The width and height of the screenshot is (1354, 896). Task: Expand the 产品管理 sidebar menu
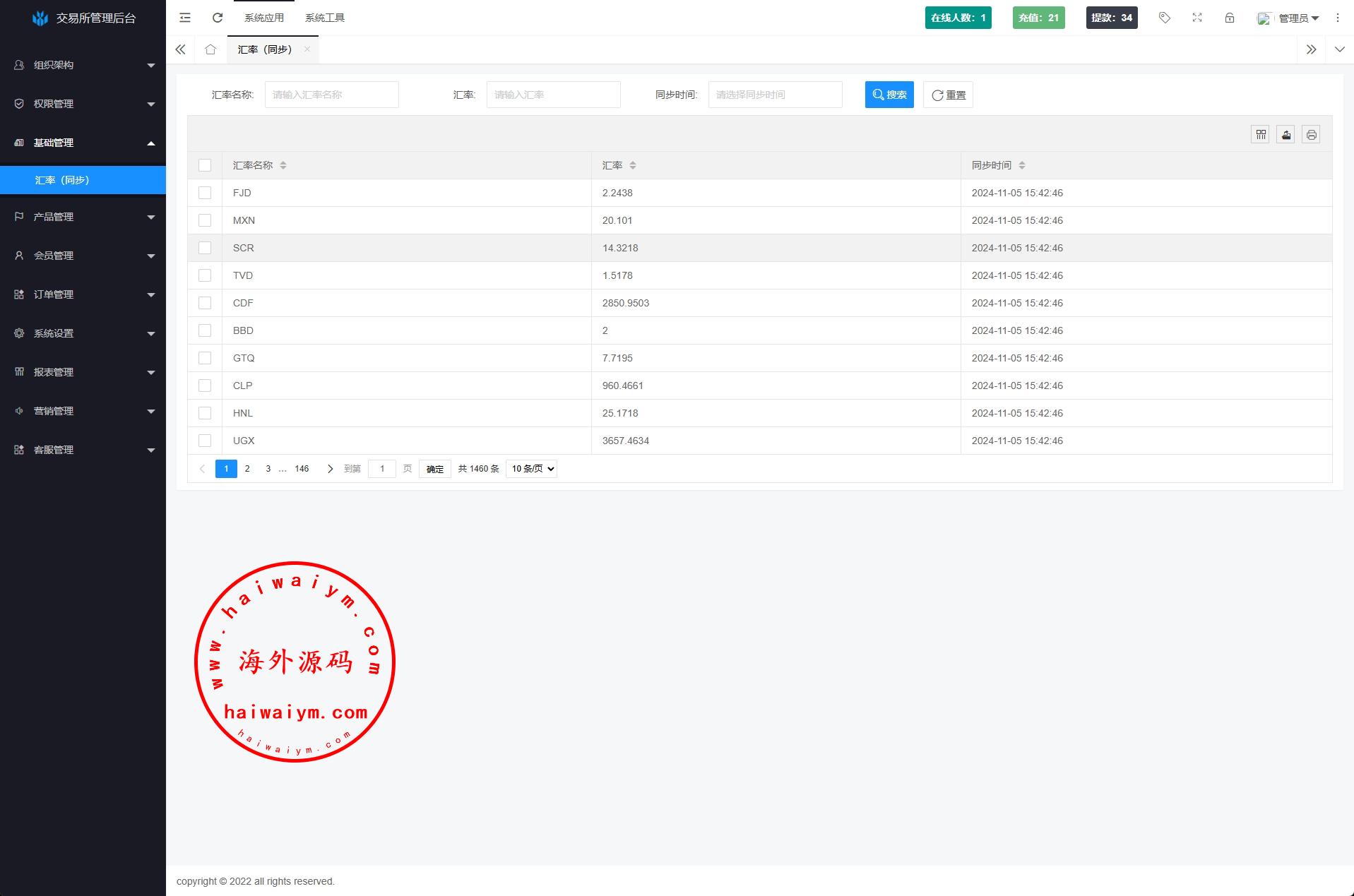click(x=83, y=217)
